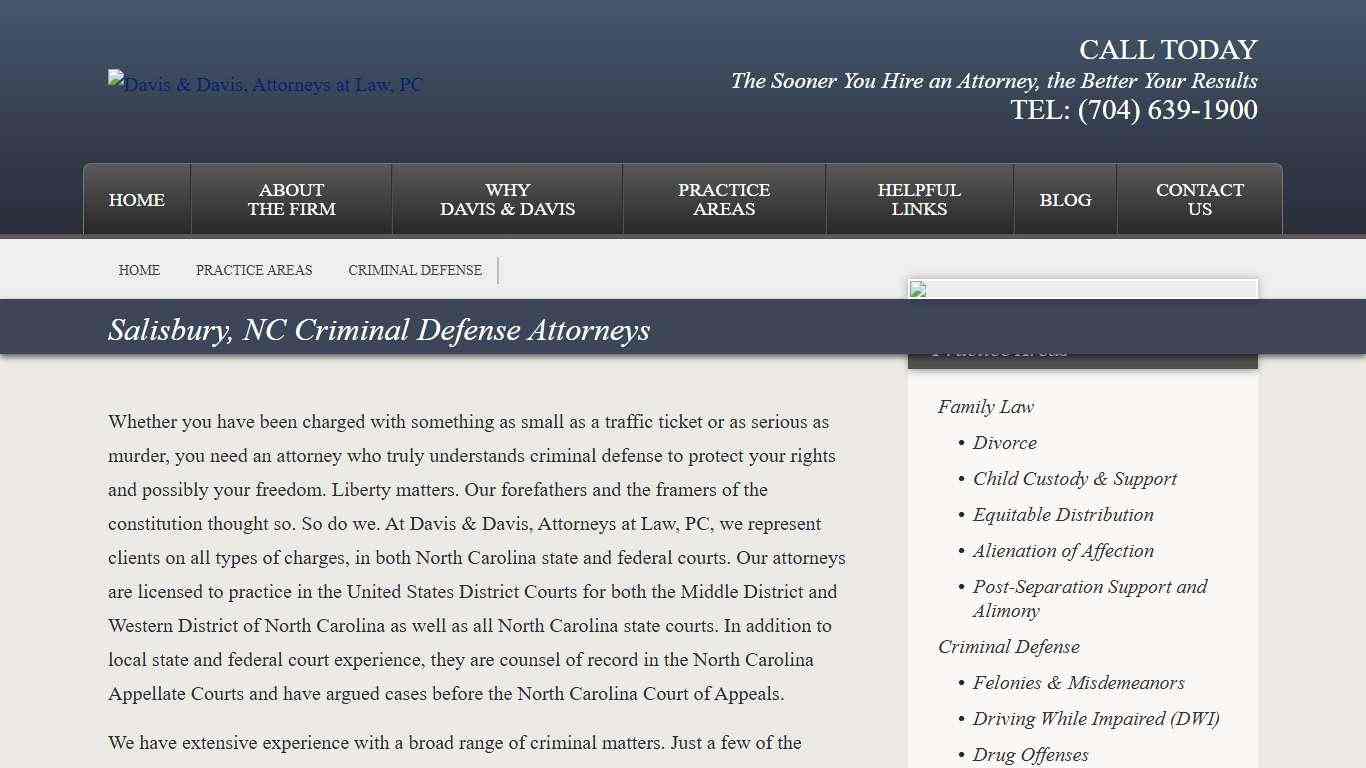Image resolution: width=1366 pixels, height=768 pixels.
Task: Open the HELPFUL LINKS menu item
Action: coord(919,199)
